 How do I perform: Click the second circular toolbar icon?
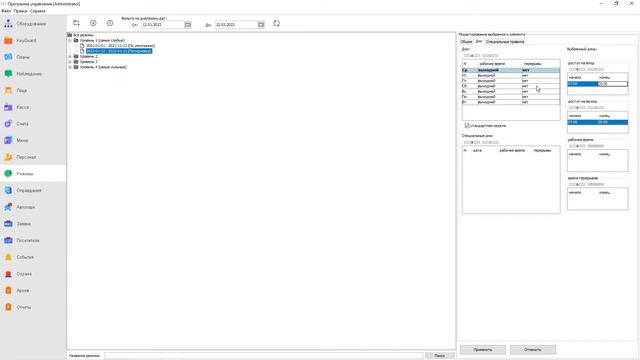pyautogui.click(x=110, y=23)
